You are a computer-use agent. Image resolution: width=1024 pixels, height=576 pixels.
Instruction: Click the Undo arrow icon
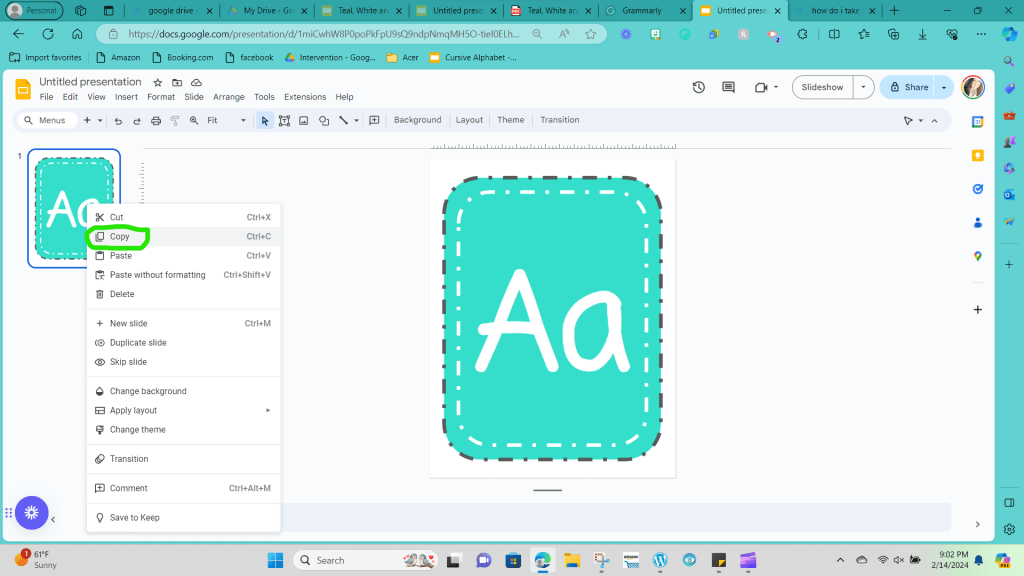[x=118, y=121]
